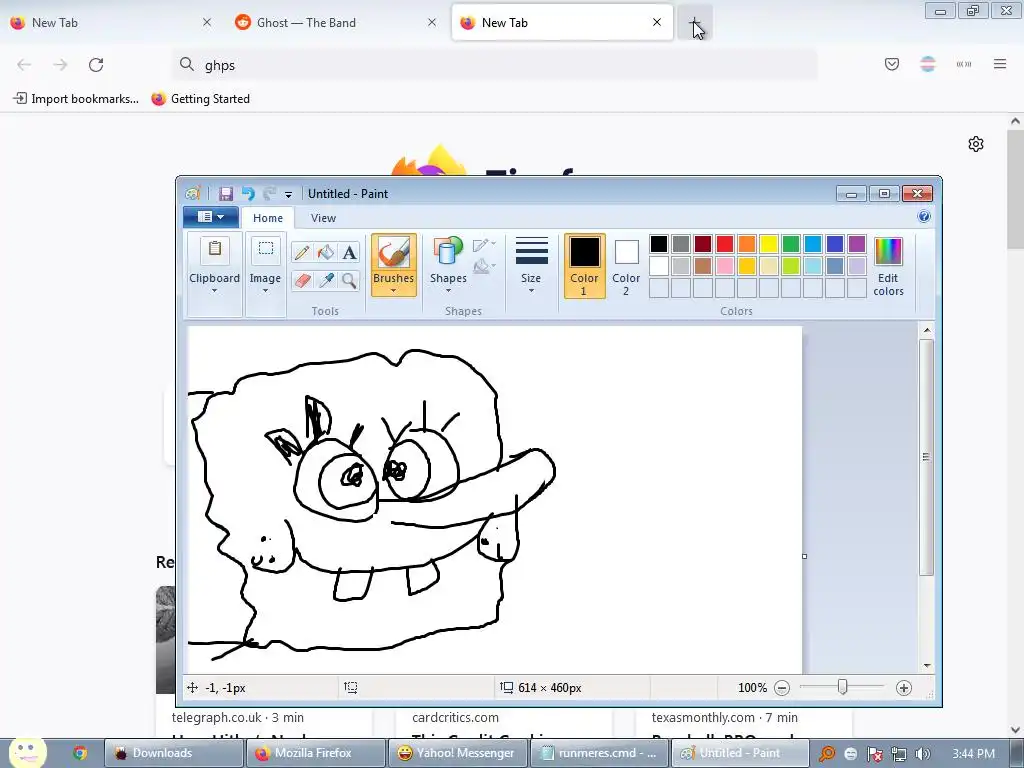Open Firefox hamburger application menu
Viewport: 1024px width, 768px height.
pyautogui.click(x=1000, y=64)
